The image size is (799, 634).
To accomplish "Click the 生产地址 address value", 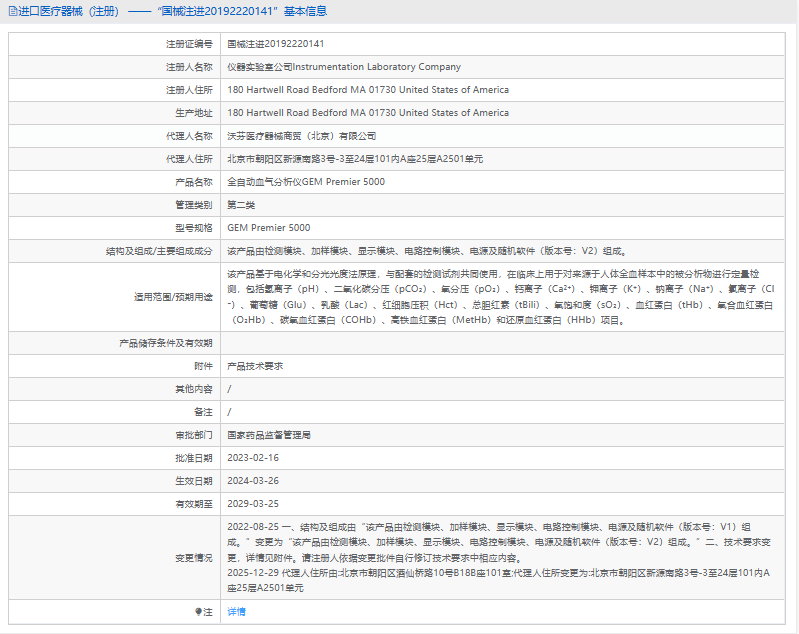I will pyautogui.click(x=368, y=113).
